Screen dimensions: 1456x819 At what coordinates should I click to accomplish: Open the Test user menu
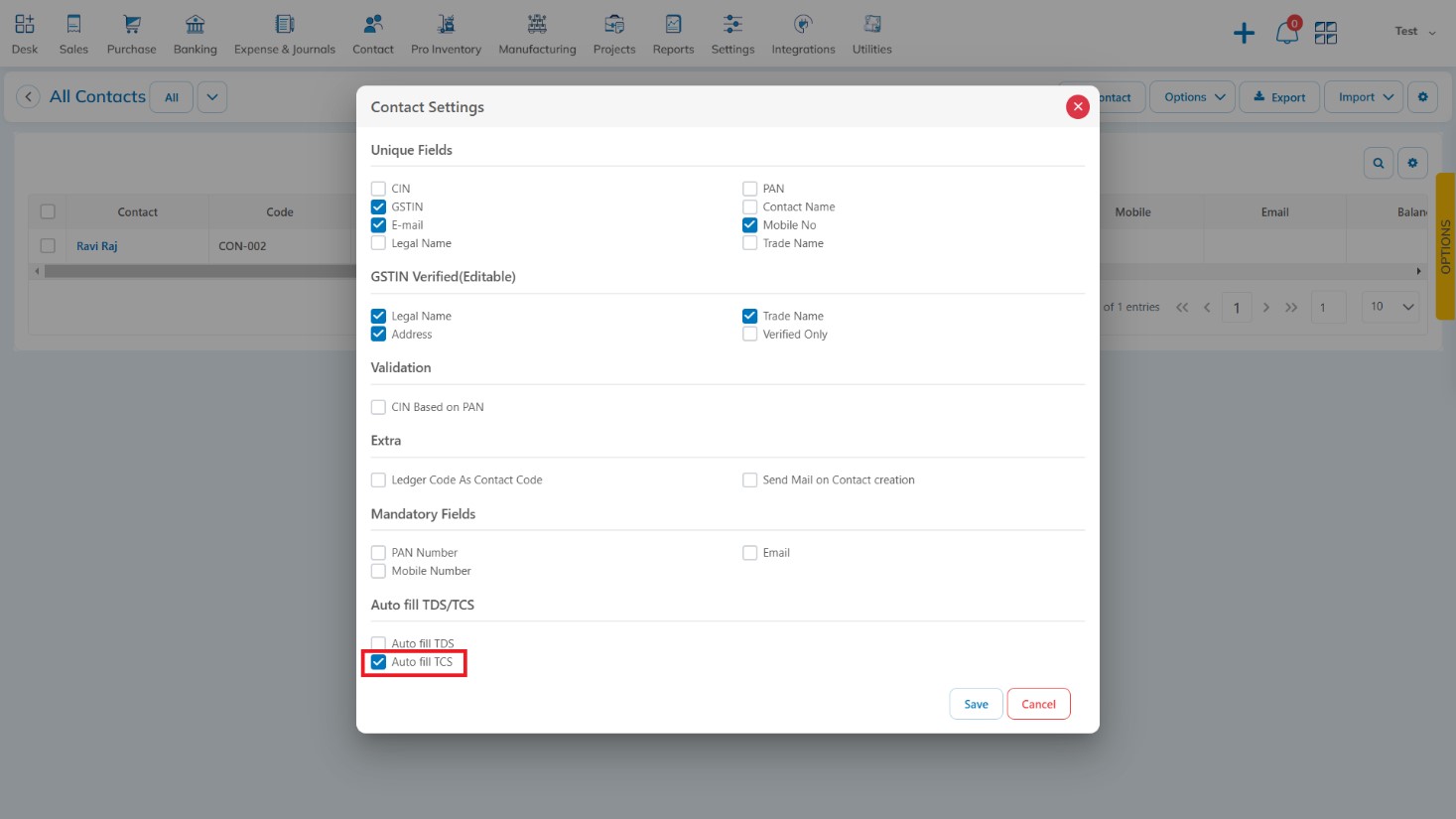[1414, 32]
